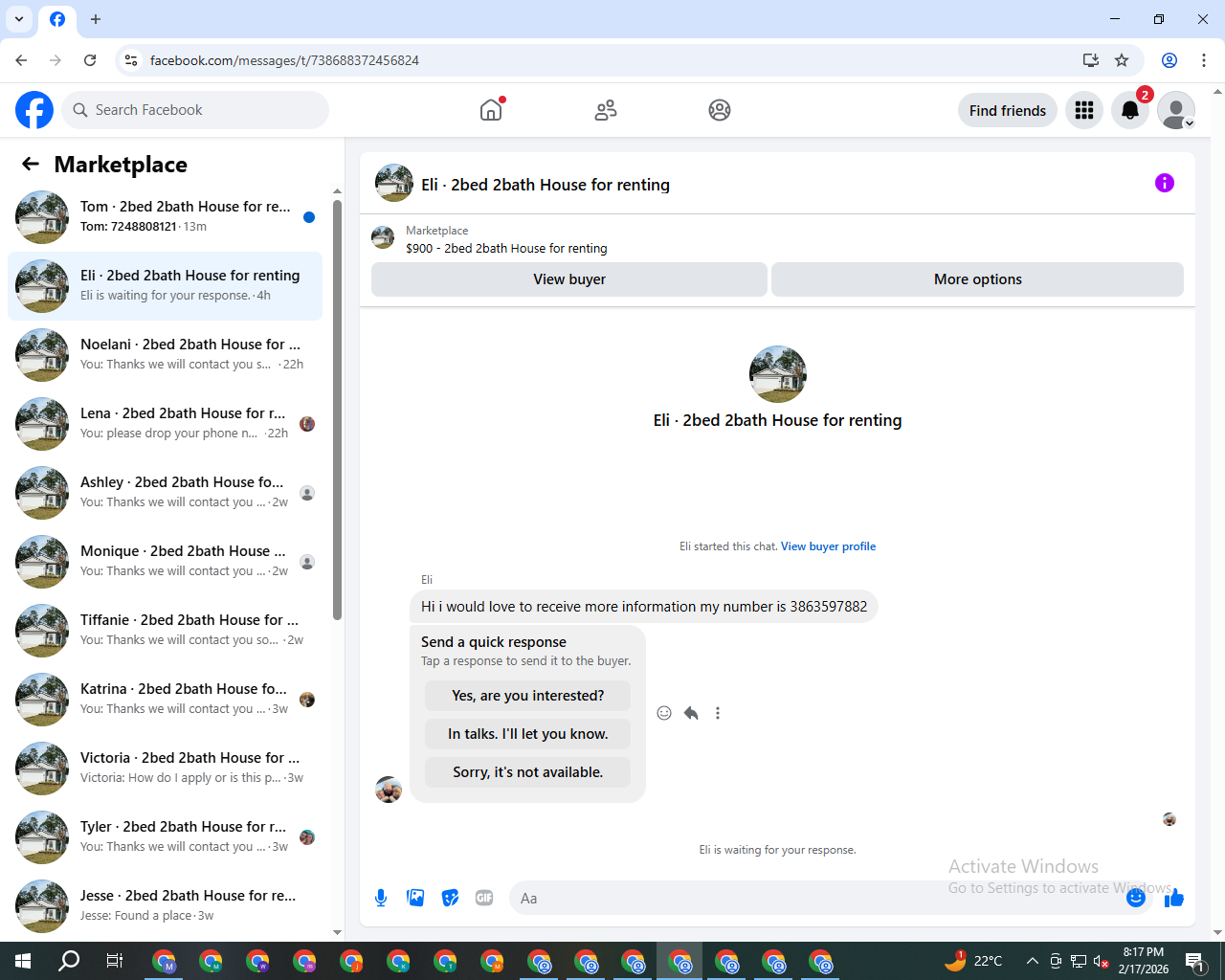Open emoji picker in message box

click(x=1136, y=898)
